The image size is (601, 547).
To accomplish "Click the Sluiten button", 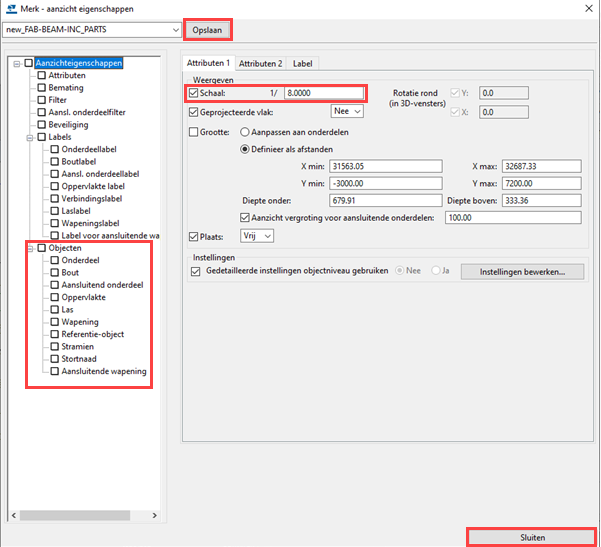I will (x=532, y=537).
